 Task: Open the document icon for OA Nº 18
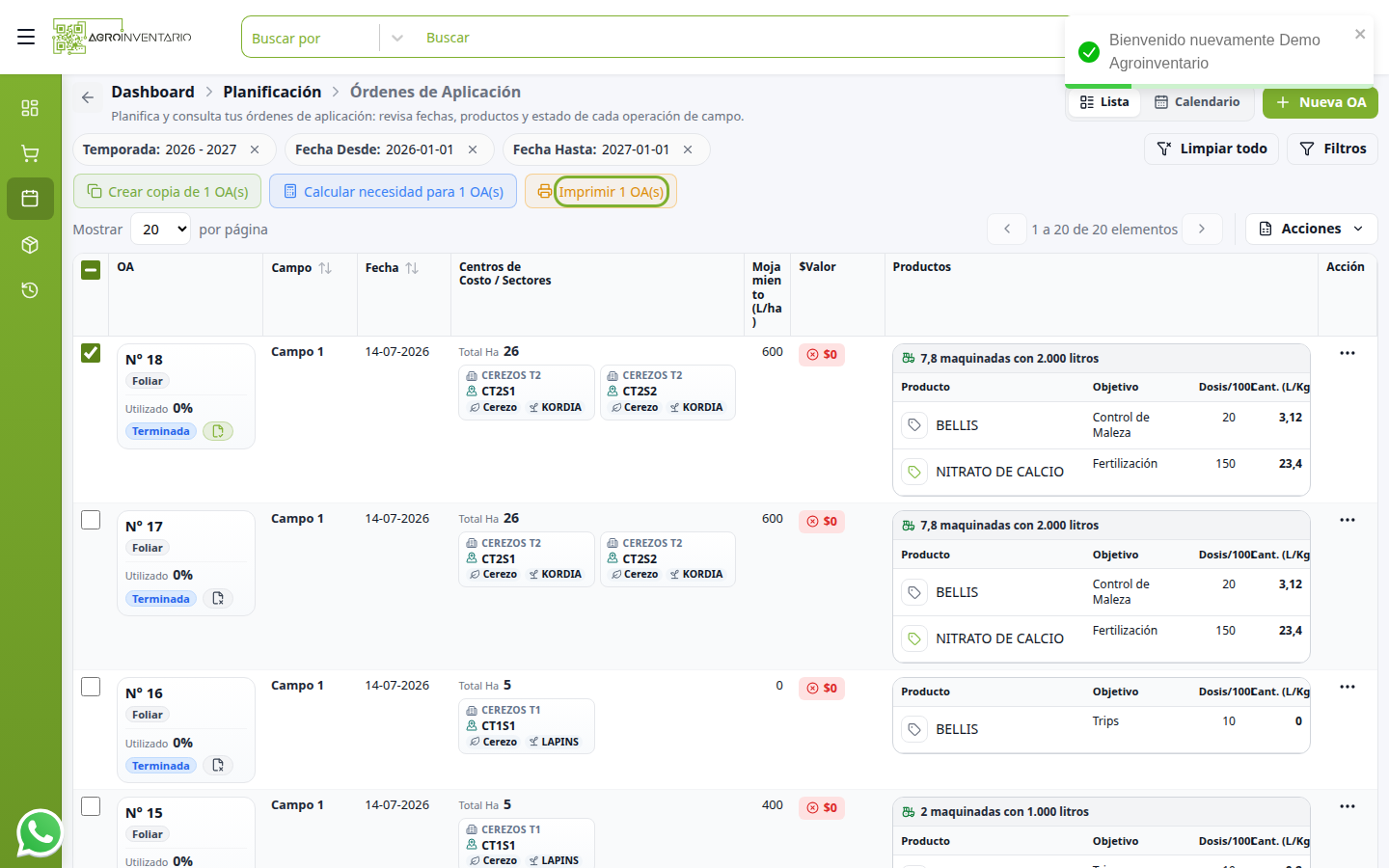pos(218,431)
